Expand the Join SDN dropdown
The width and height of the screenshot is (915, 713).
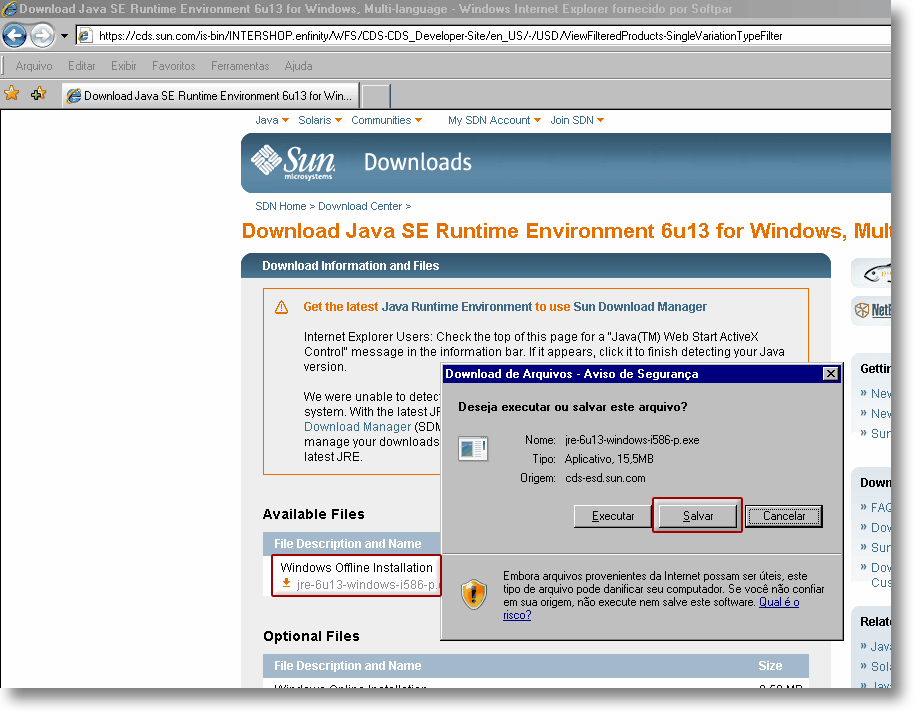(x=577, y=120)
